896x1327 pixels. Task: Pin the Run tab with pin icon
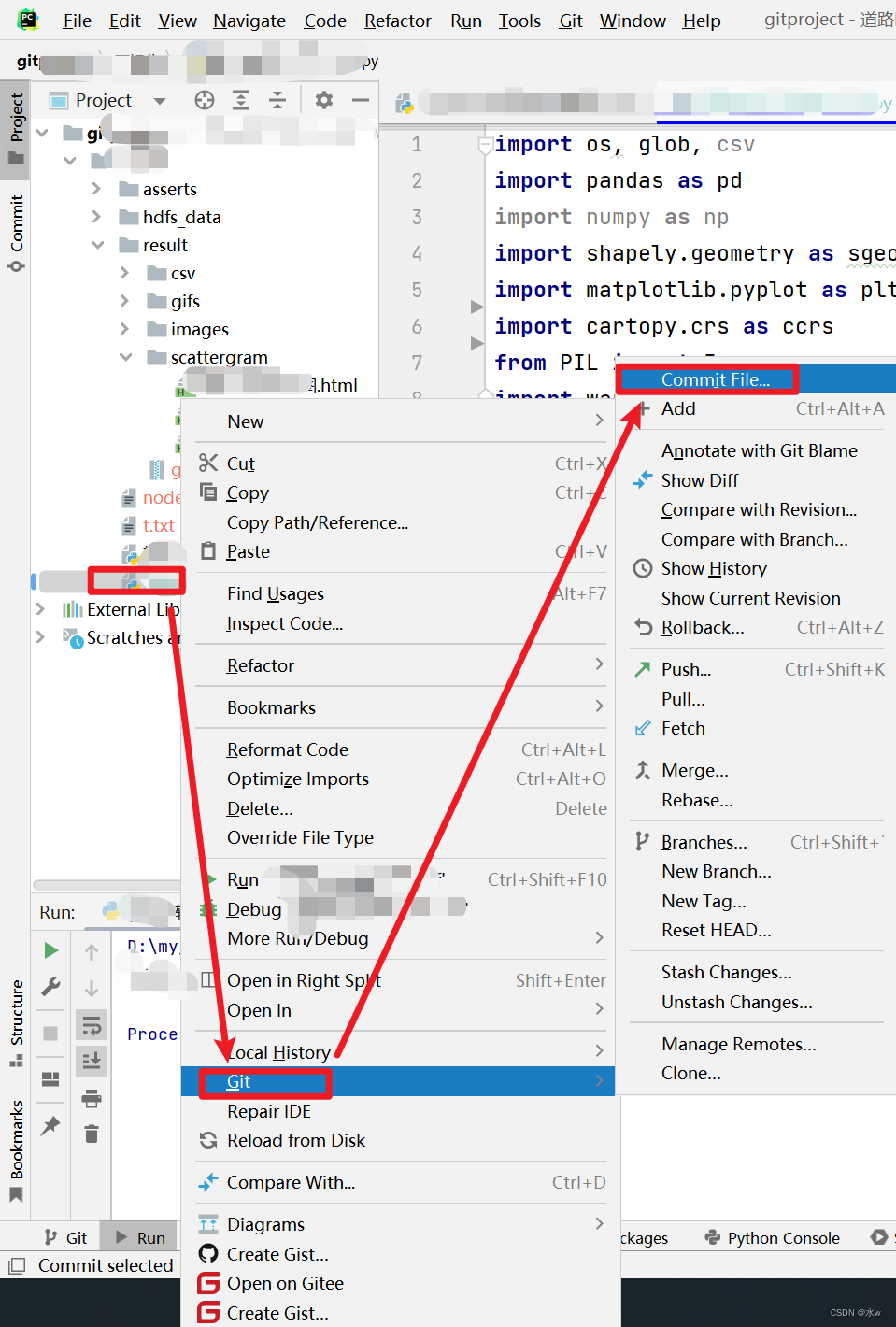[50, 1125]
